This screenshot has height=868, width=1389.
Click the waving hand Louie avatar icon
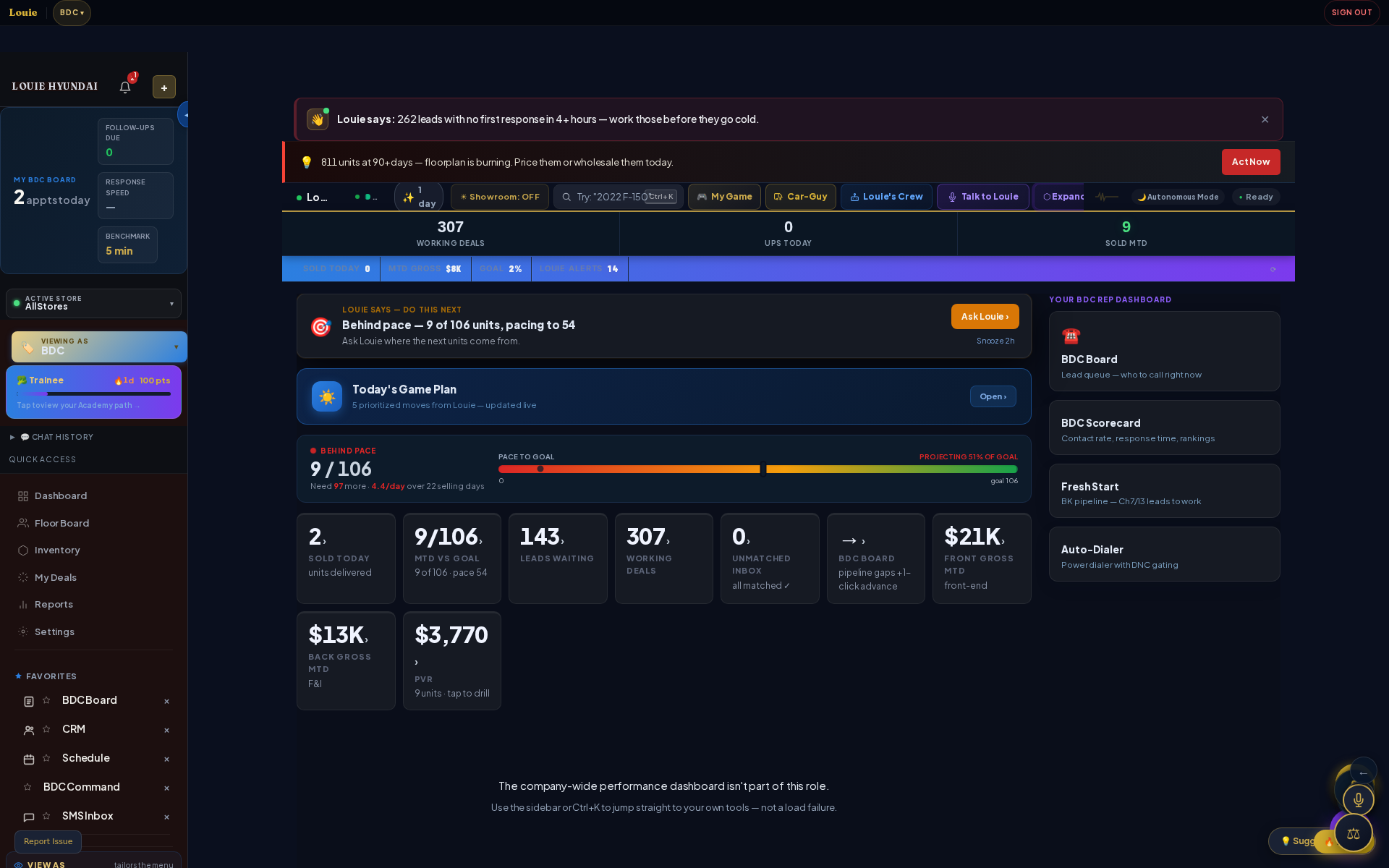tap(318, 119)
